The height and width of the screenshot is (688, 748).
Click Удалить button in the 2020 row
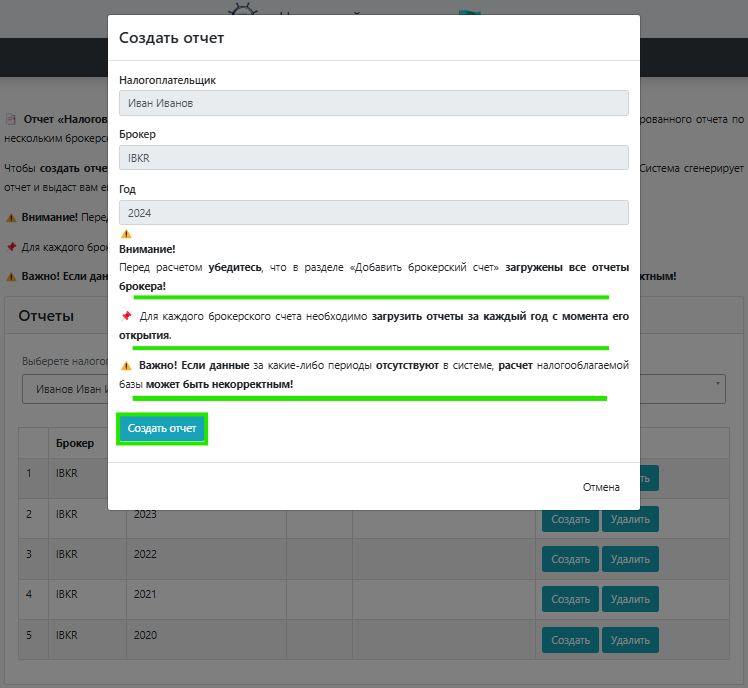[630, 640]
